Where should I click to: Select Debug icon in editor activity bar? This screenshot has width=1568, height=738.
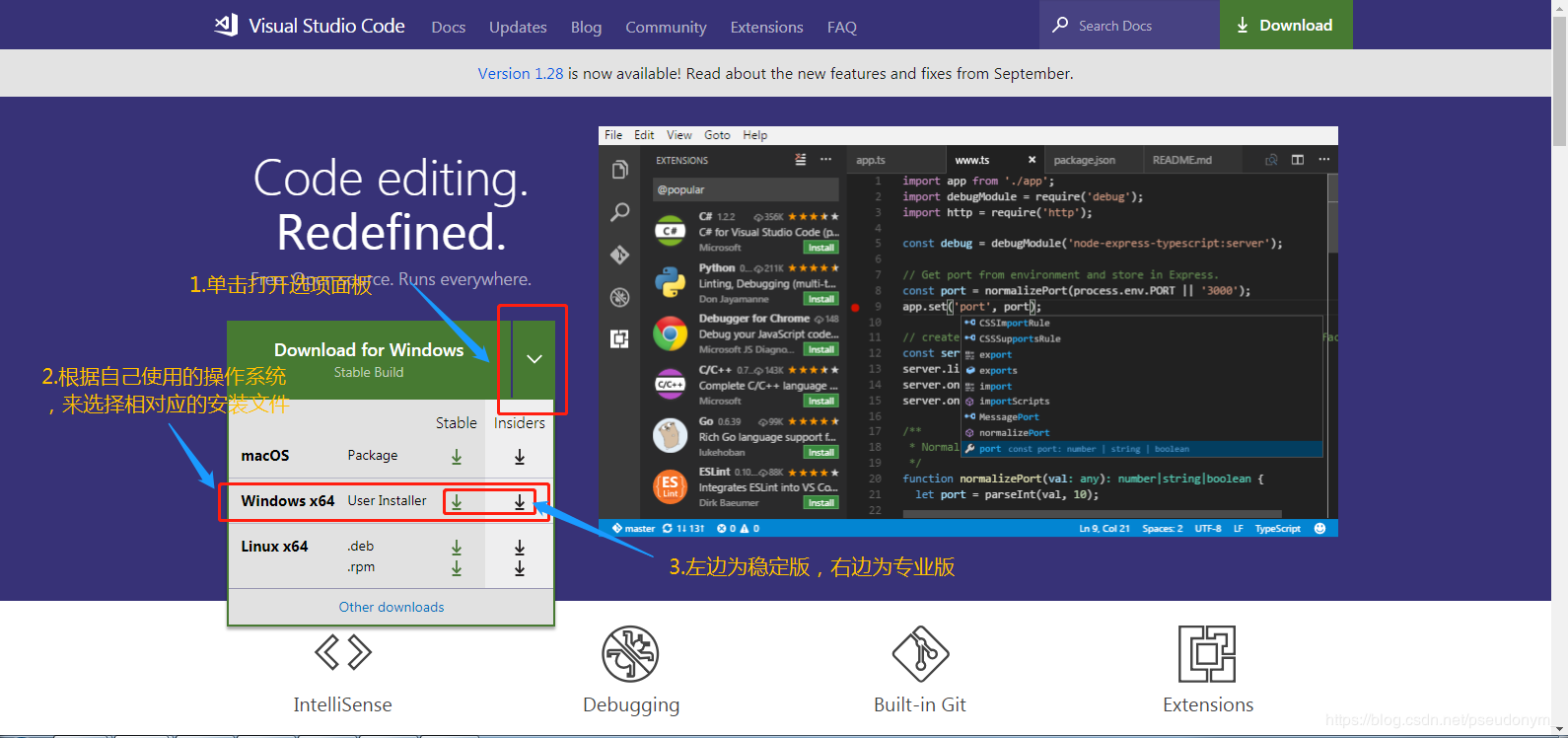click(x=619, y=297)
